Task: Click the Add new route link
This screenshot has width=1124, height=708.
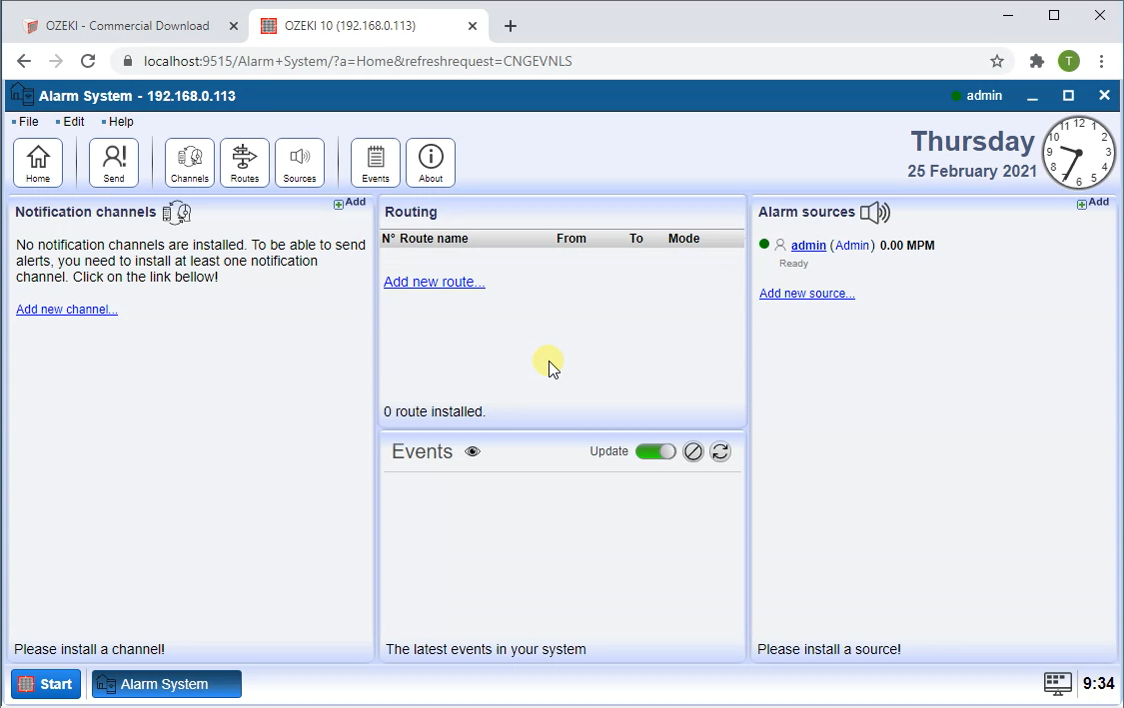Action: pyautogui.click(x=434, y=282)
